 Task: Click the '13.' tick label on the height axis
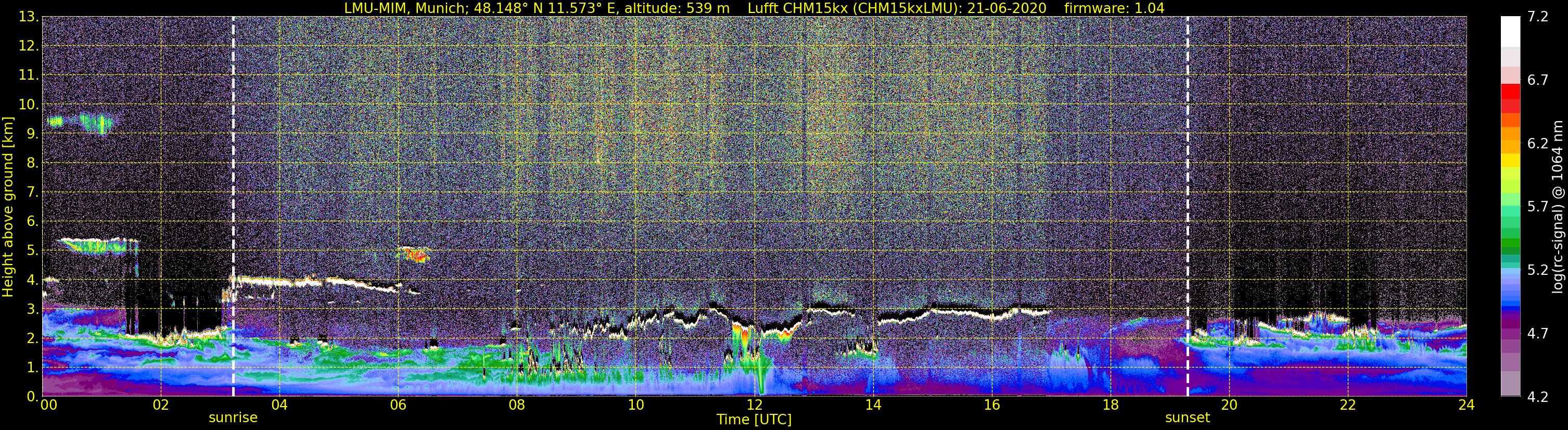[29, 17]
